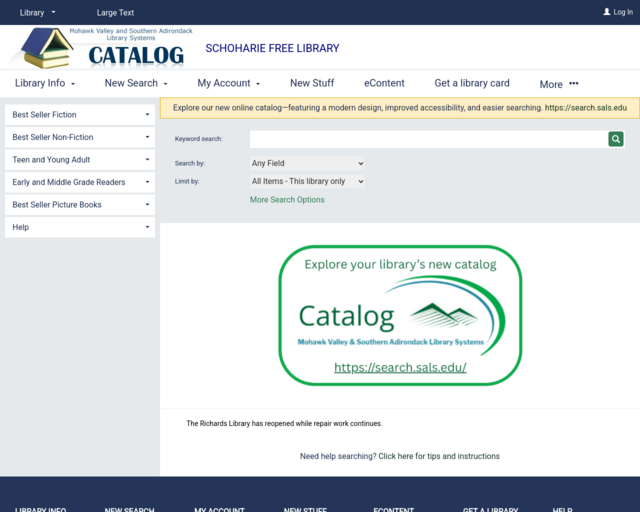This screenshot has height=512, width=640.
Task: Expand the Best Seller Picture Books panel
Action: pos(80,205)
